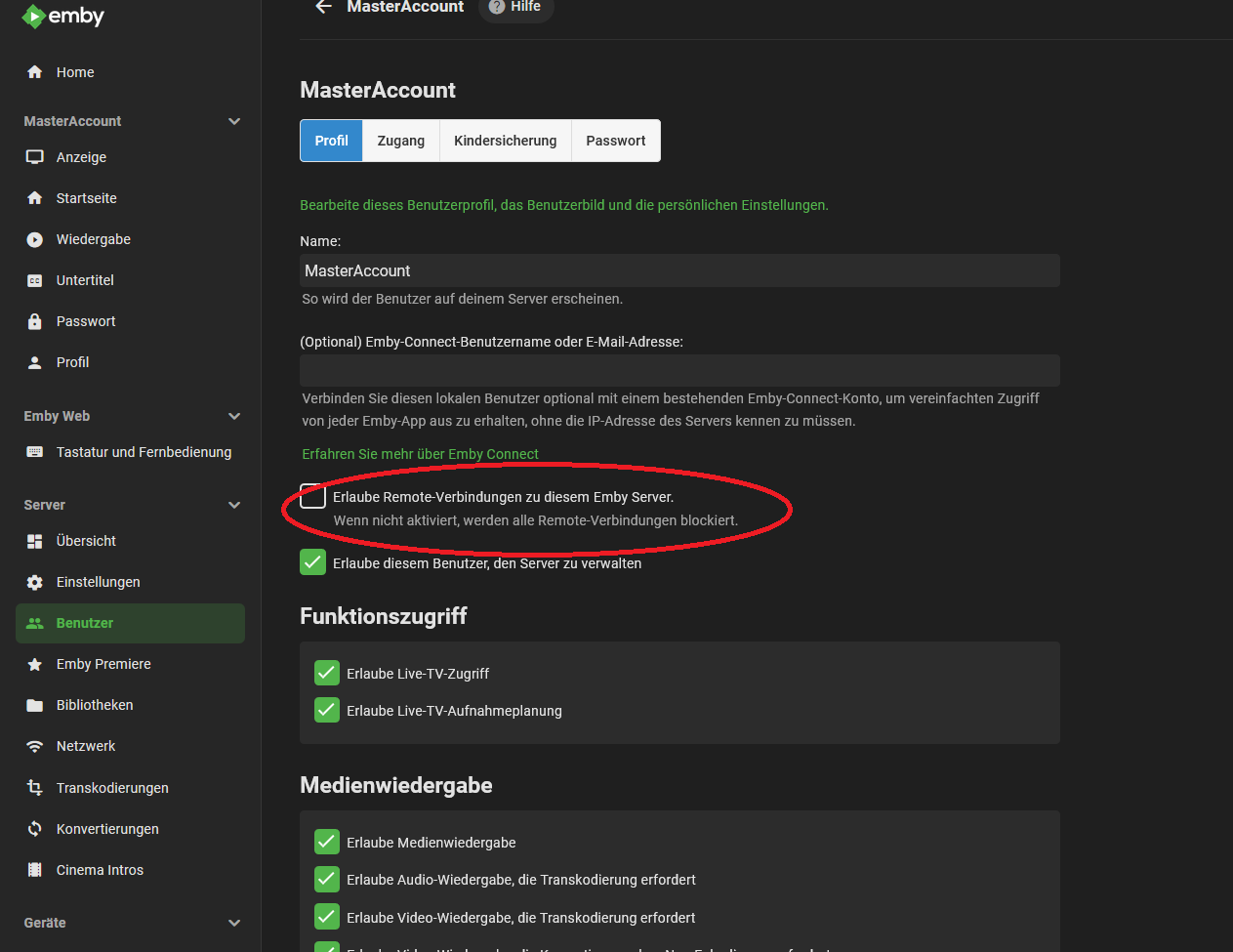Click the Bibliotheken folder icon

pos(35,705)
